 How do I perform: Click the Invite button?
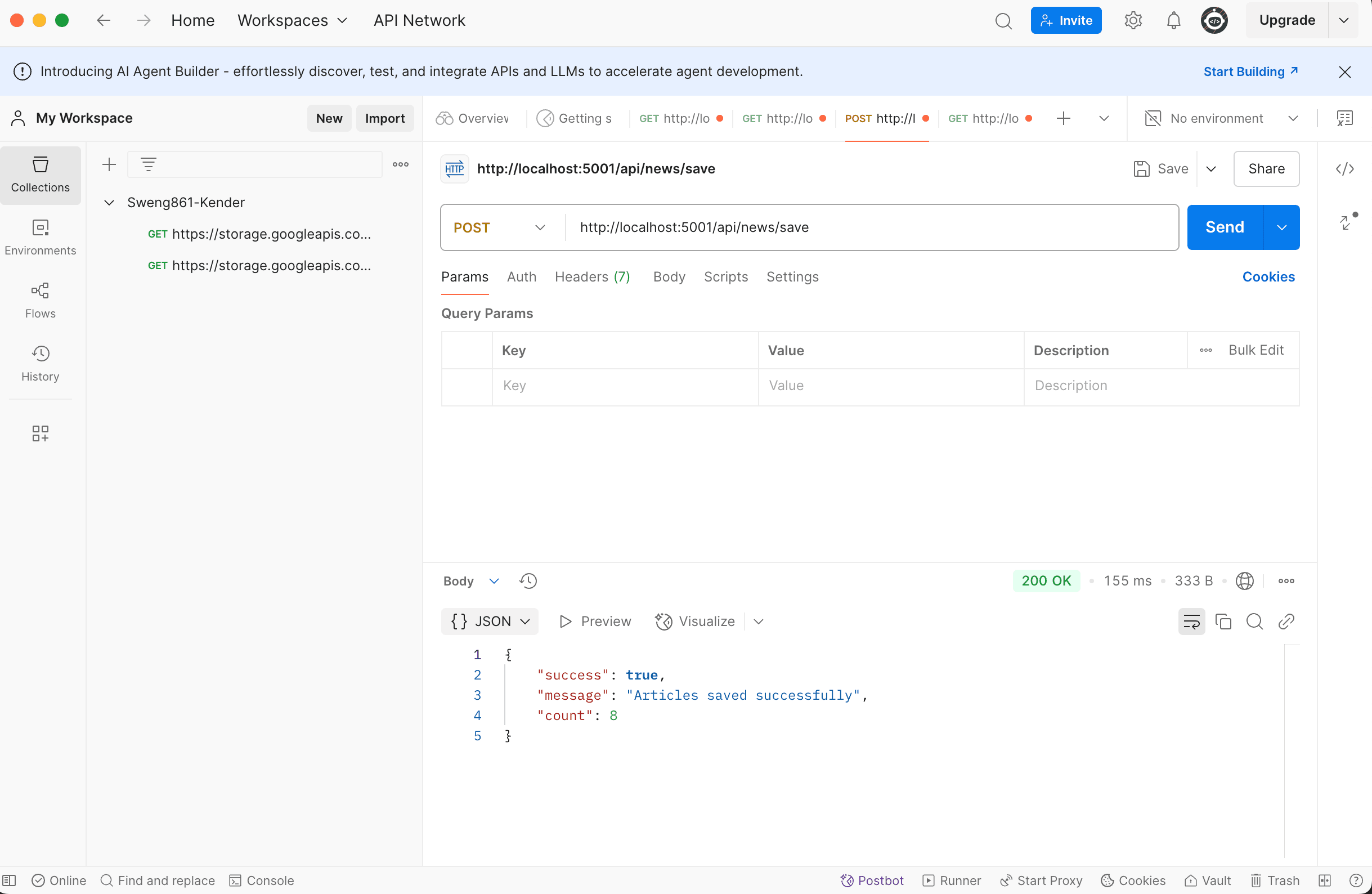(x=1066, y=21)
